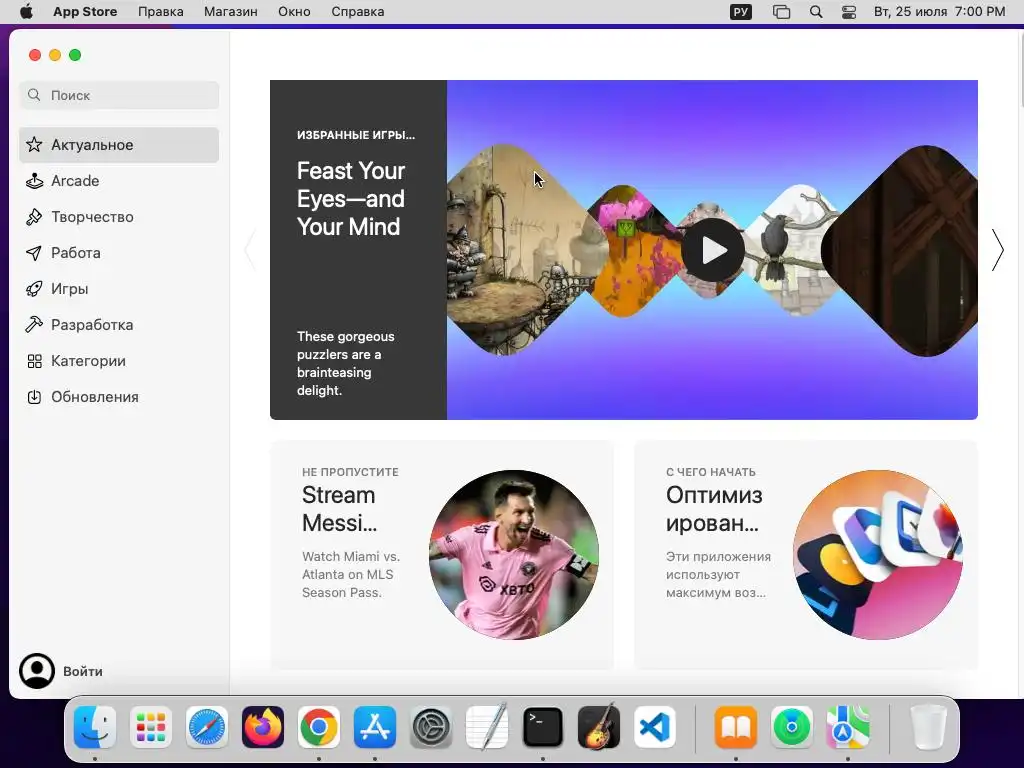The width and height of the screenshot is (1024, 768).
Task: Open Spotlight search in menu bar
Action: click(x=816, y=12)
